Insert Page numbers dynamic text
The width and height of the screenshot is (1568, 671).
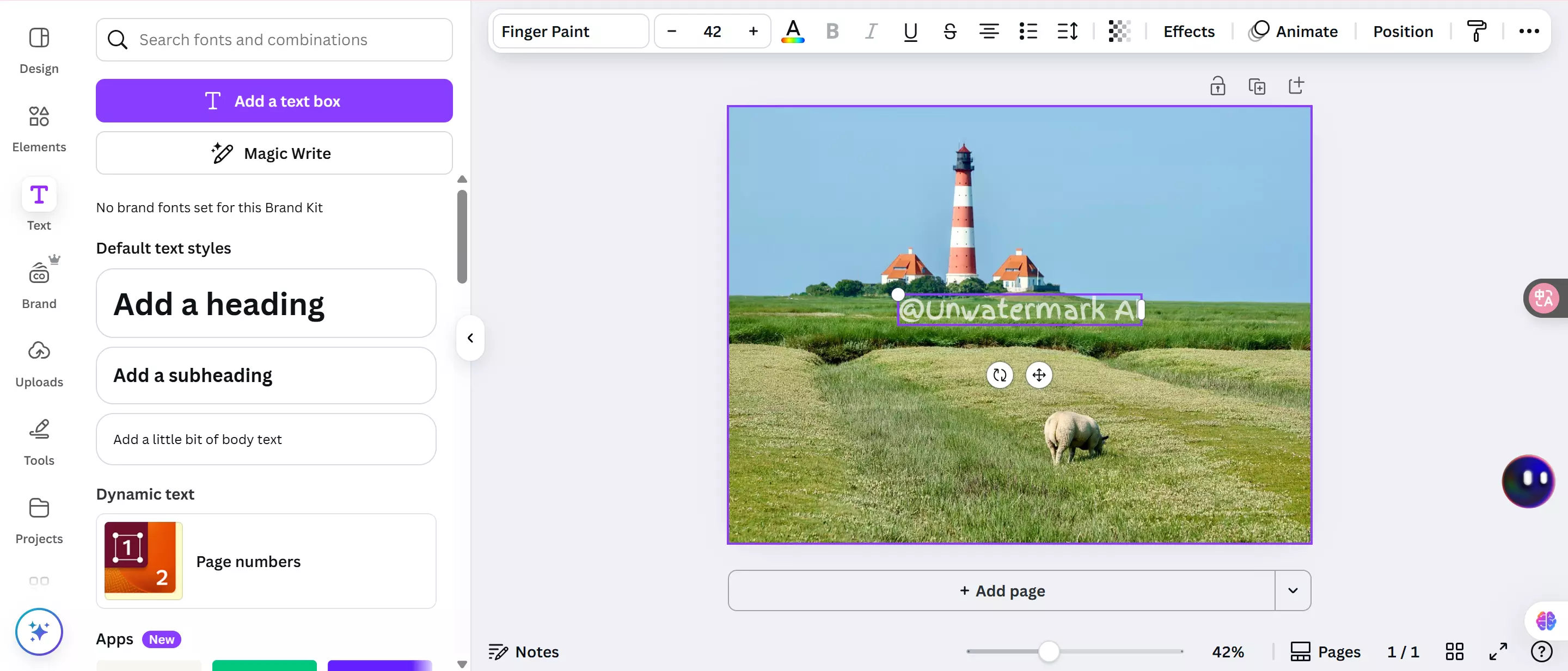tap(266, 561)
